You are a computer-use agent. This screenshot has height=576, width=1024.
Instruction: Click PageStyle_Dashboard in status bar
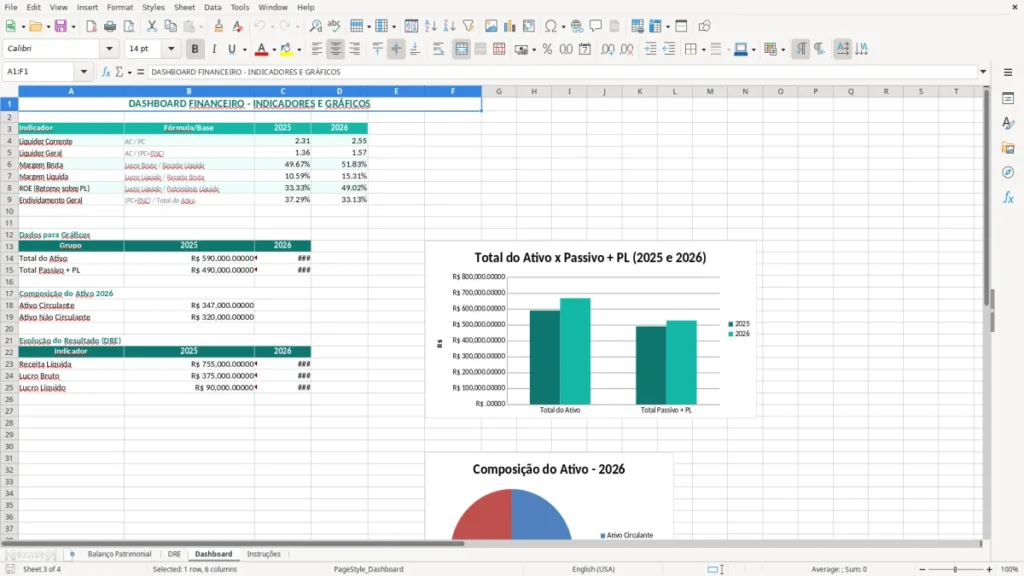[368, 569]
